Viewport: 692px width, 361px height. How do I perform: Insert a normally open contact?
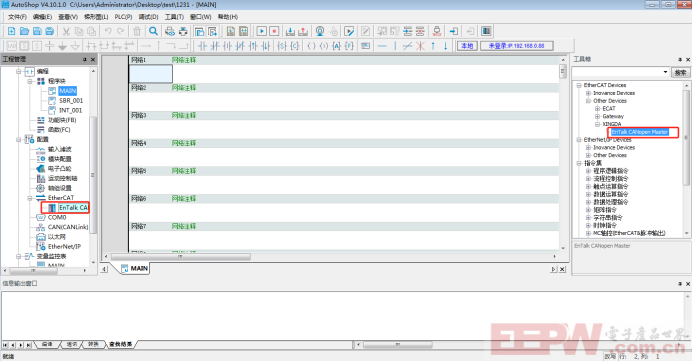[x=202, y=46]
